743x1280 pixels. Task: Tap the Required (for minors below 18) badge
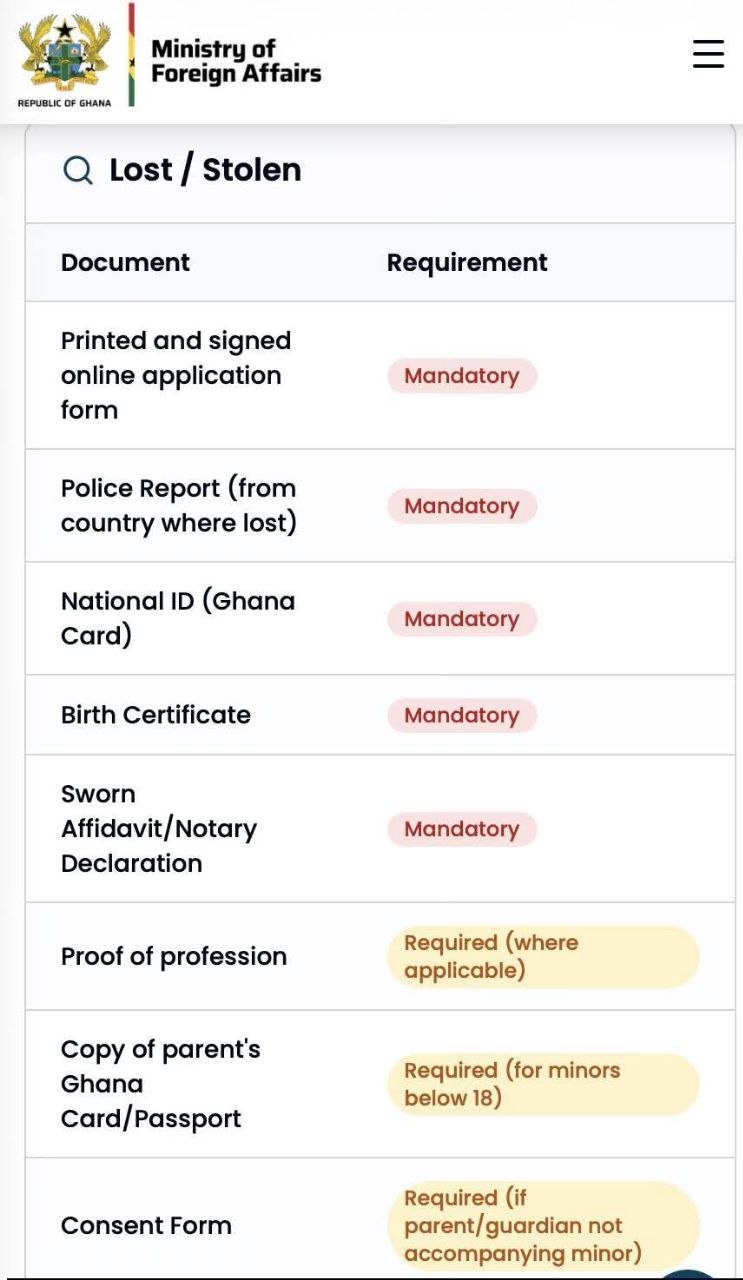tap(542, 1084)
